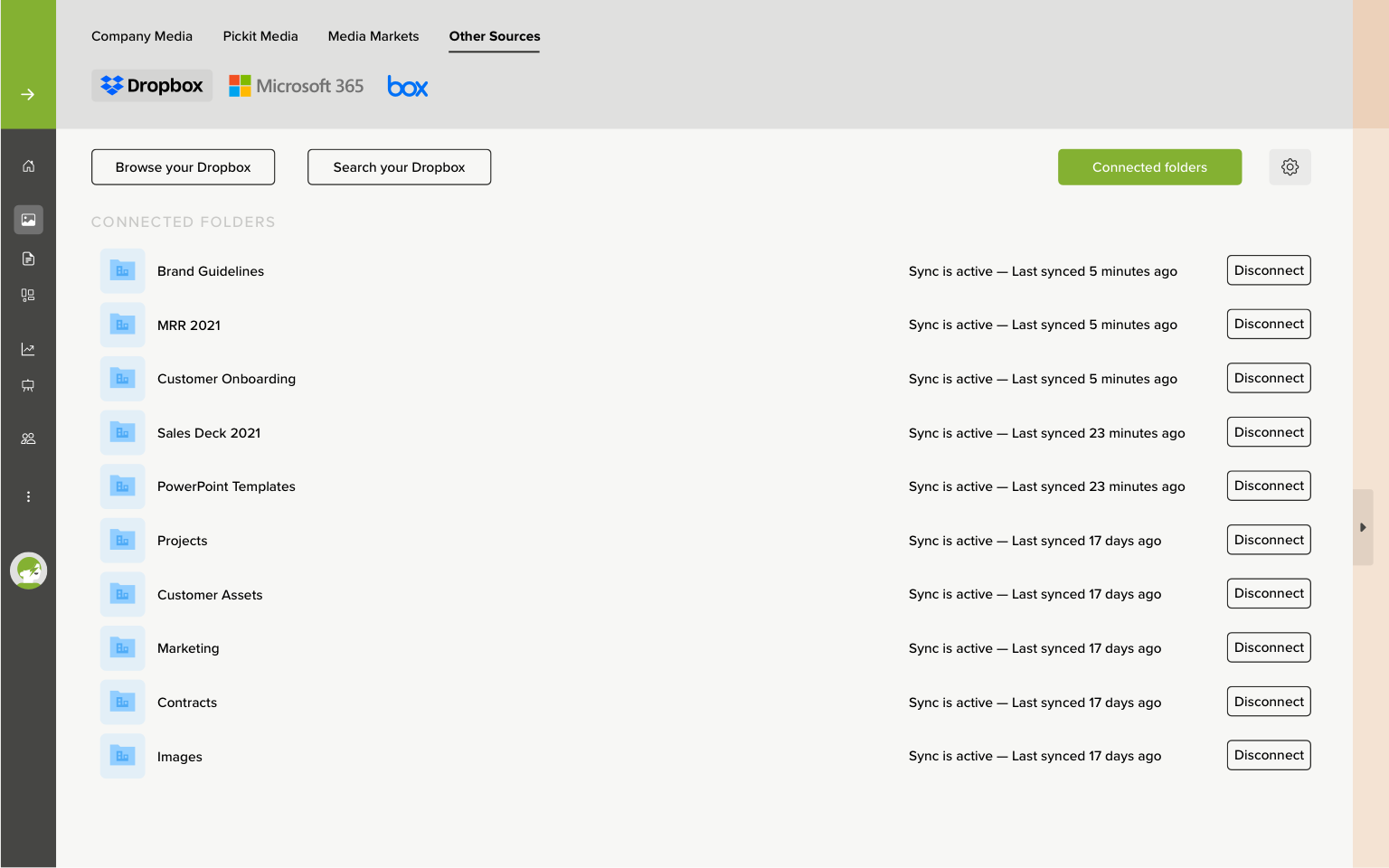
Task: Switch to the Company Media tab
Action: click(142, 36)
